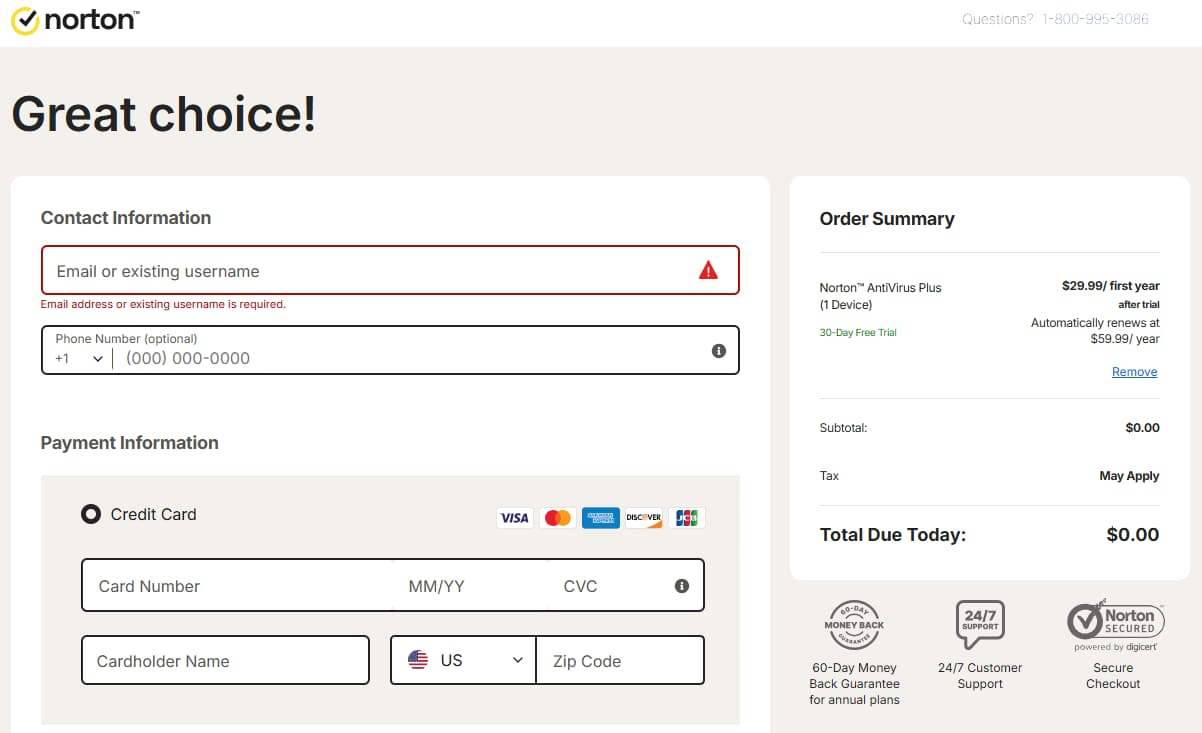Open the US country dropdown

tap(463, 660)
